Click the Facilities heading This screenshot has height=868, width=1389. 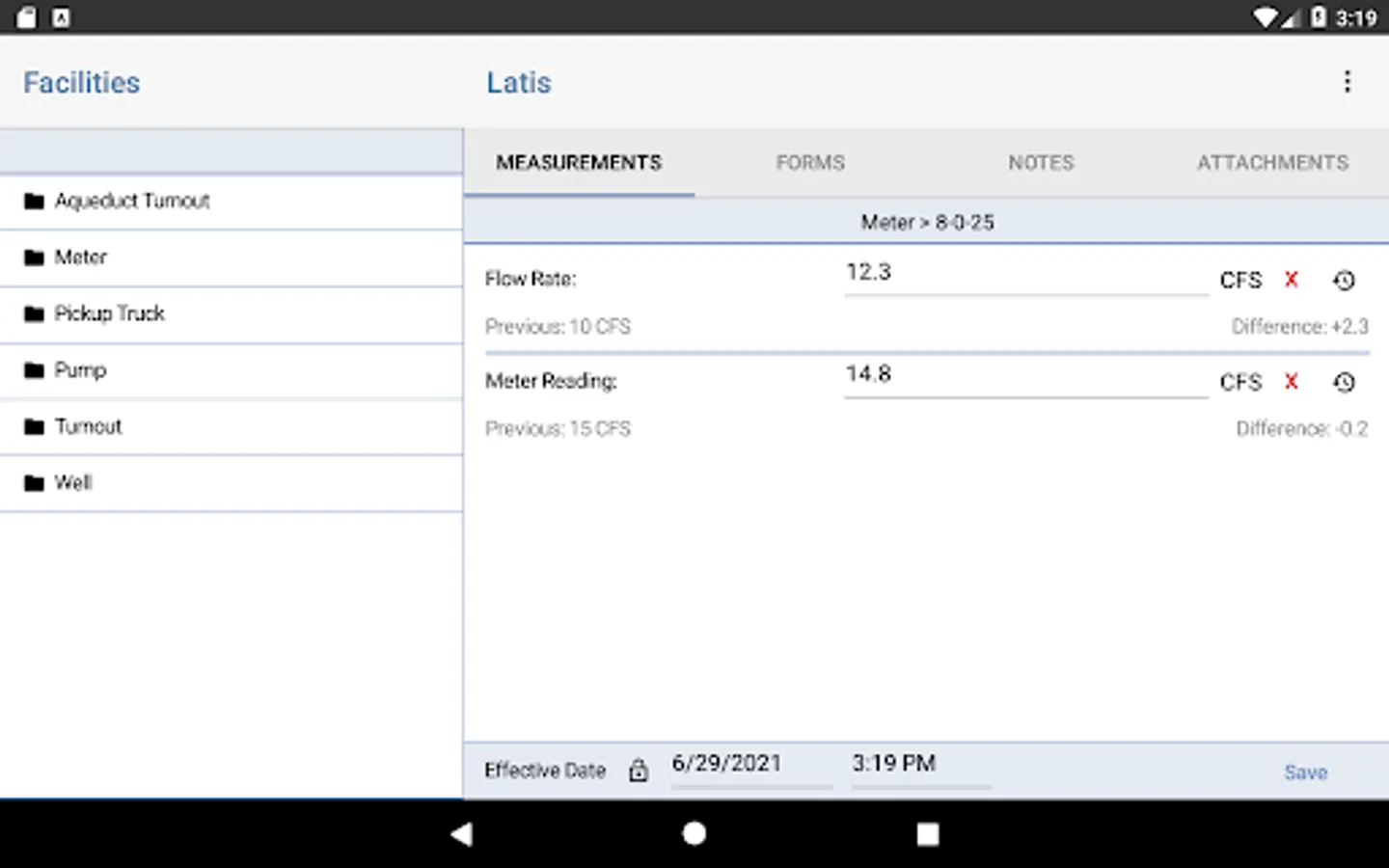pos(82,83)
